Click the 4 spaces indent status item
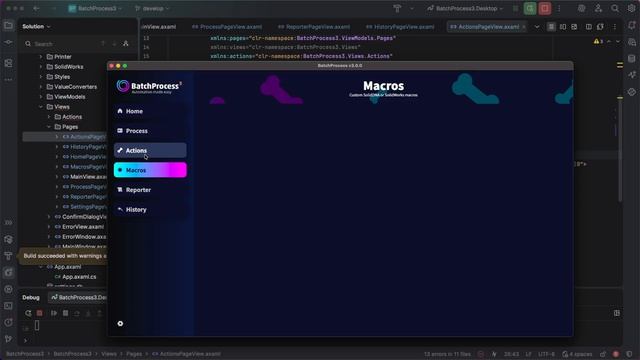Image resolution: width=640 pixels, height=360 pixels. click(577, 354)
